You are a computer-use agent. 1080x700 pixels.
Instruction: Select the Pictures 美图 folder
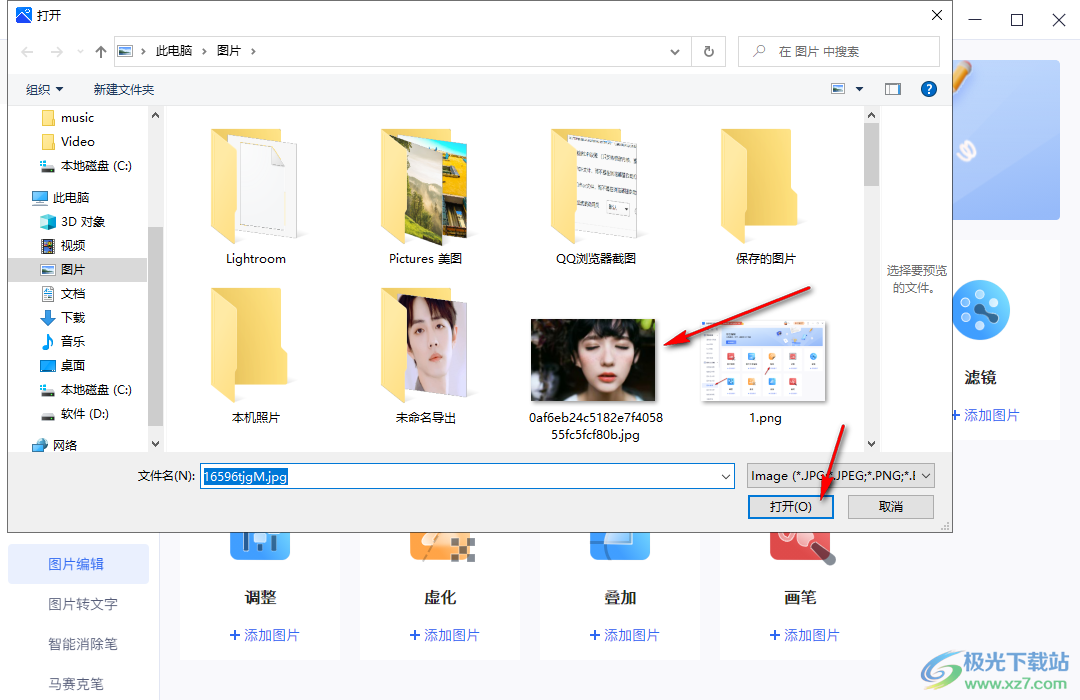tap(425, 196)
